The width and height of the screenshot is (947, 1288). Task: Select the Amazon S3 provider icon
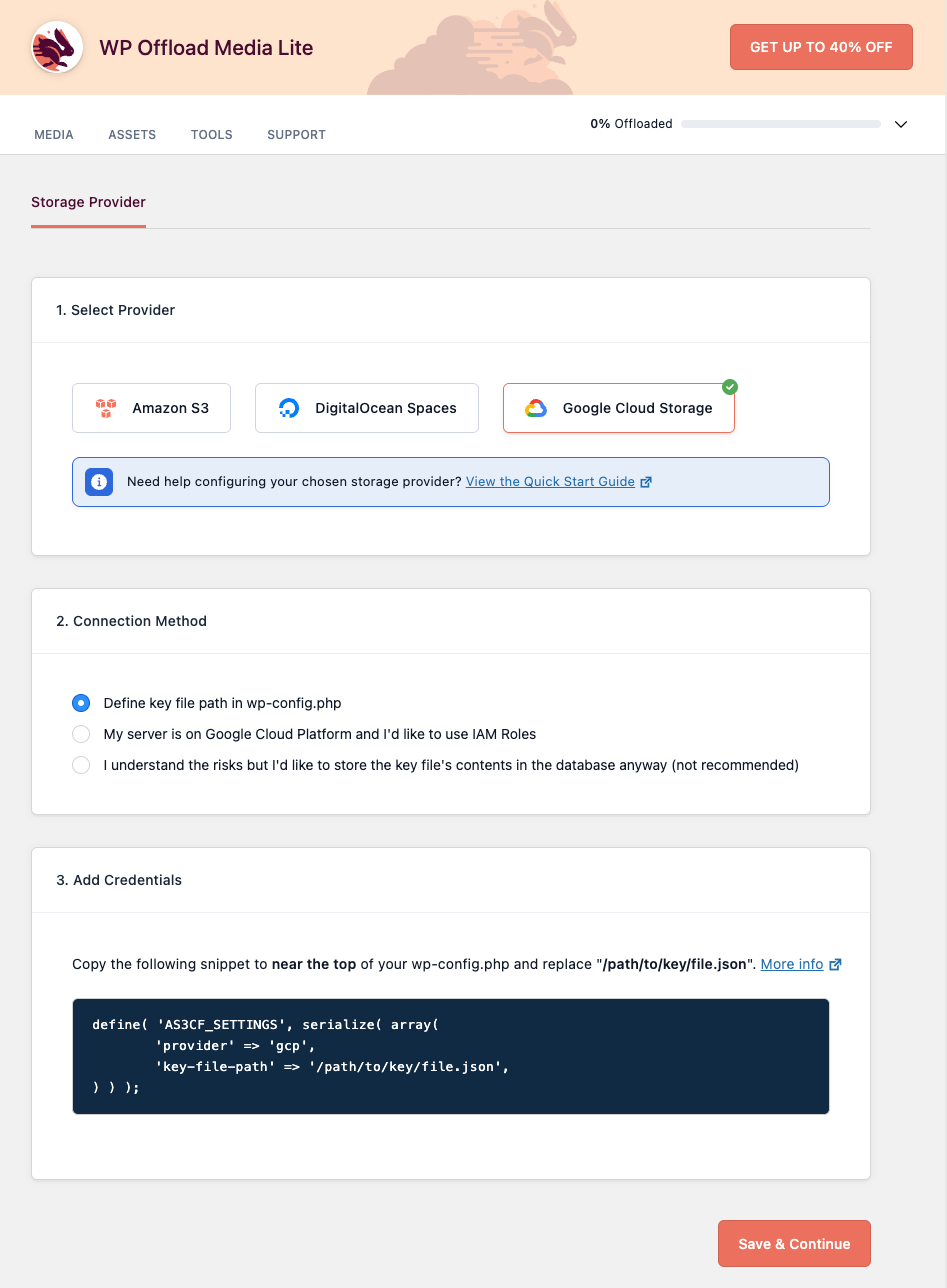[x=105, y=407]
